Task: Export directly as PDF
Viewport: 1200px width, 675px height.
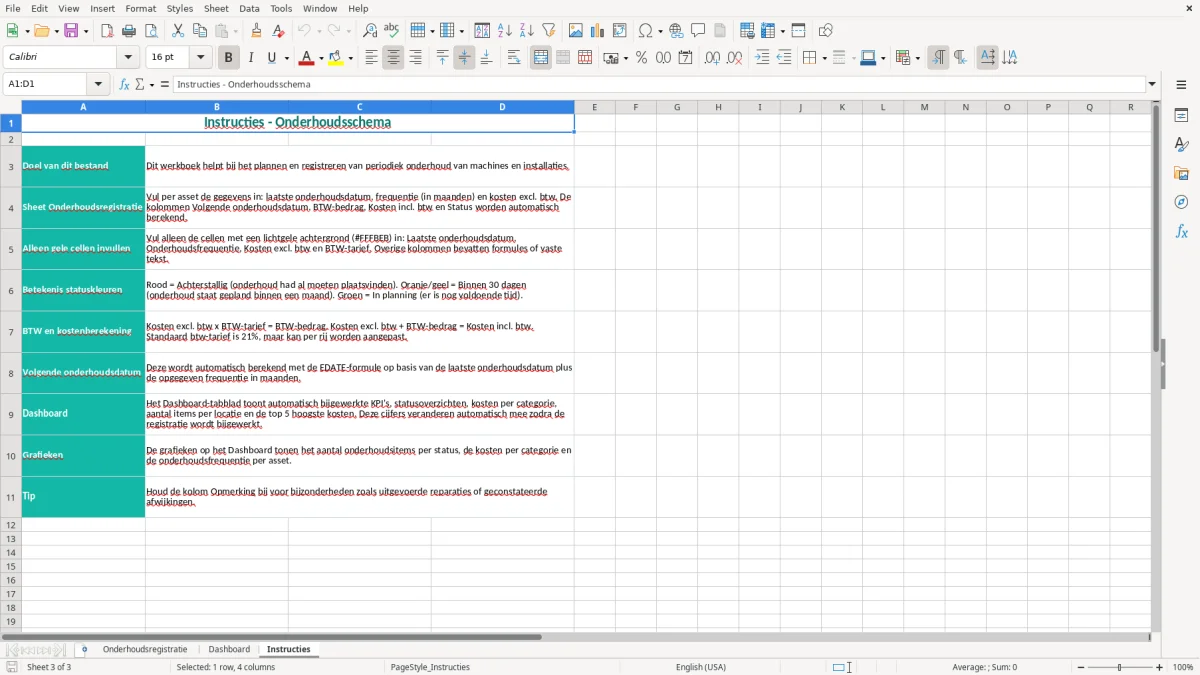Action: 107,31
